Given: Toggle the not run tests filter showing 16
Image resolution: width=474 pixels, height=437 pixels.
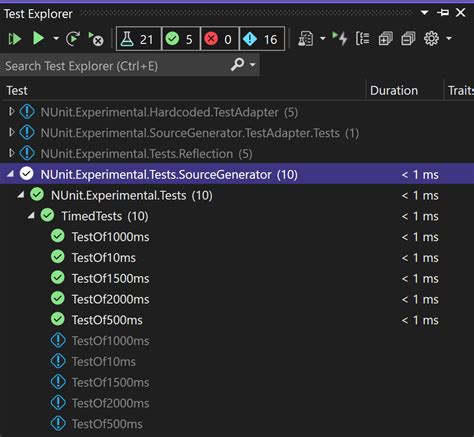Looking at the screenshot, I should point(262,39).
